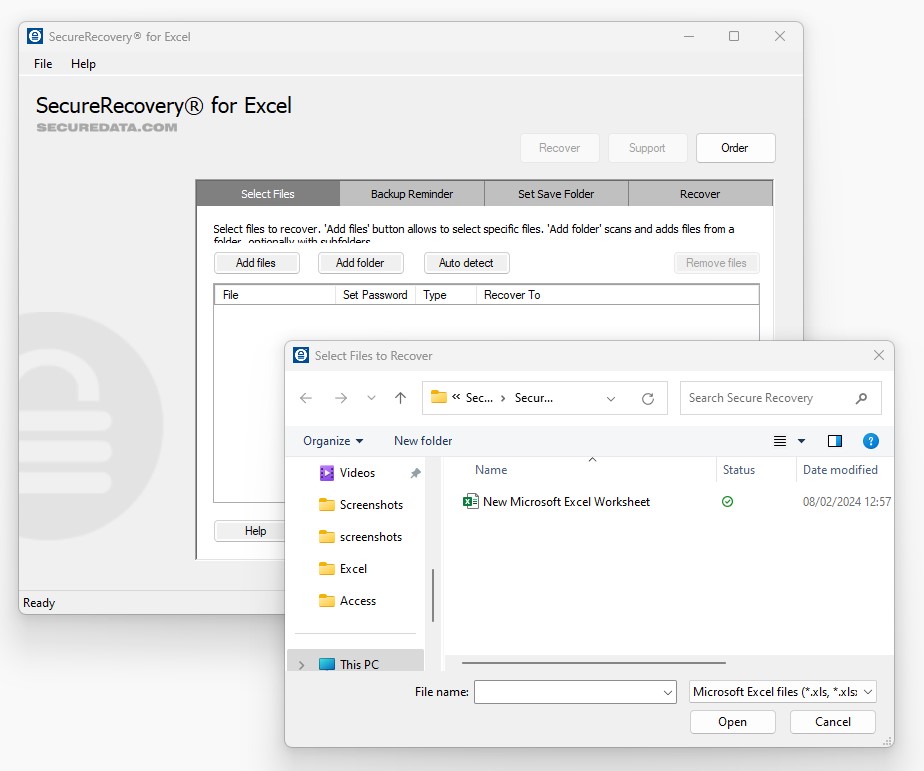The width and height of the screenshot is (924, 771).
Task: Refresh the current folder listing
Action: coord(648,398)
